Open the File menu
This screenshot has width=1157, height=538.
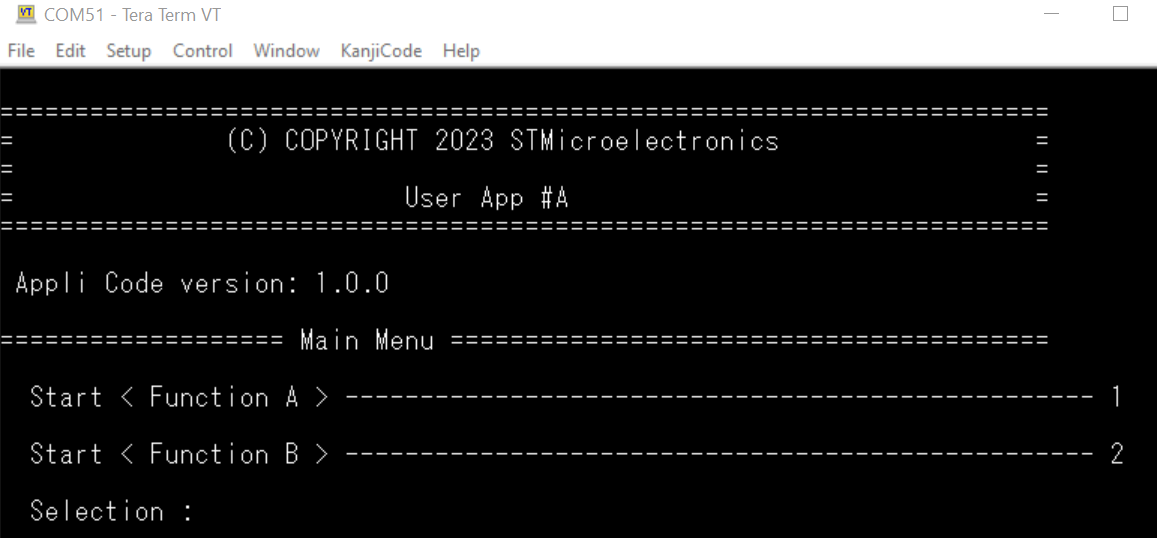(x=21, y=51)
